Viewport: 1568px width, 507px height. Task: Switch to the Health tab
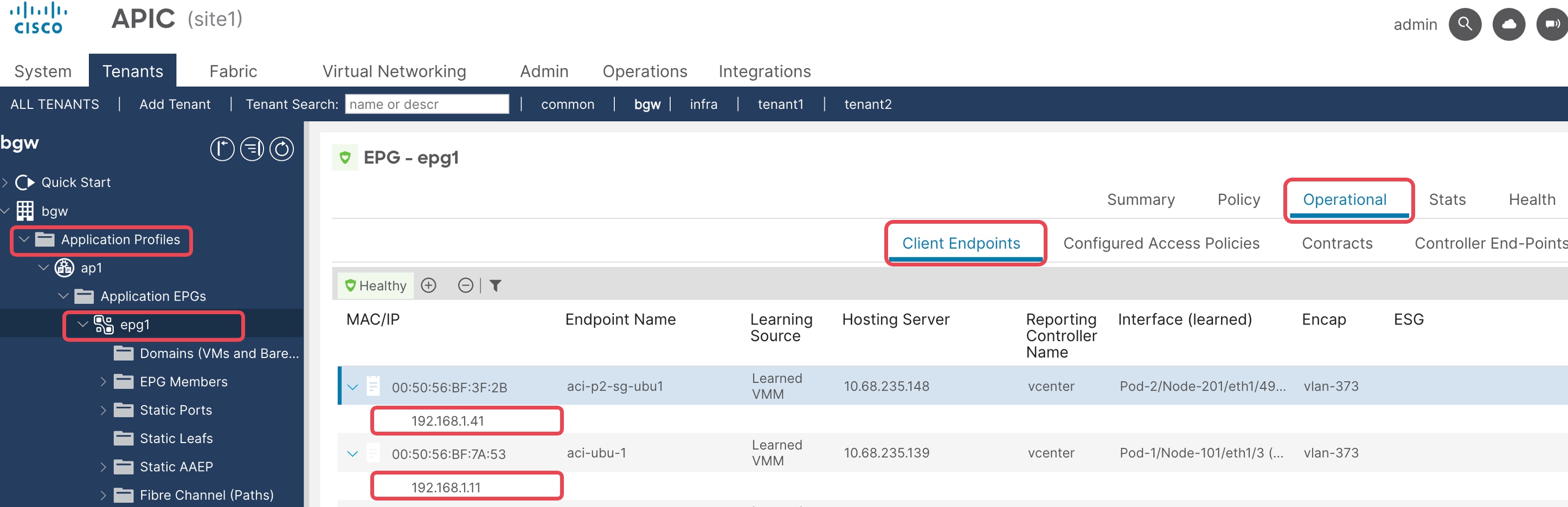click(1532, 199)
